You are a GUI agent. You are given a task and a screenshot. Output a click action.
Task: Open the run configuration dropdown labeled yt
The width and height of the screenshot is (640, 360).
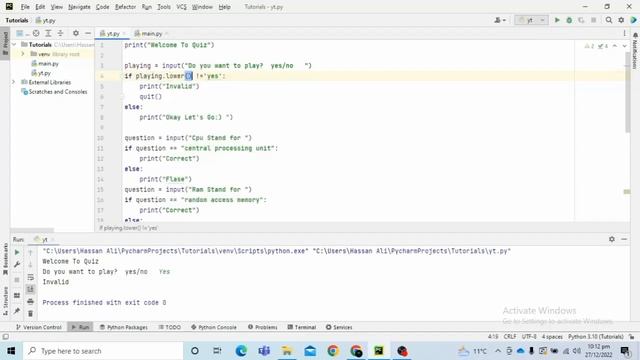pos(531,20)
